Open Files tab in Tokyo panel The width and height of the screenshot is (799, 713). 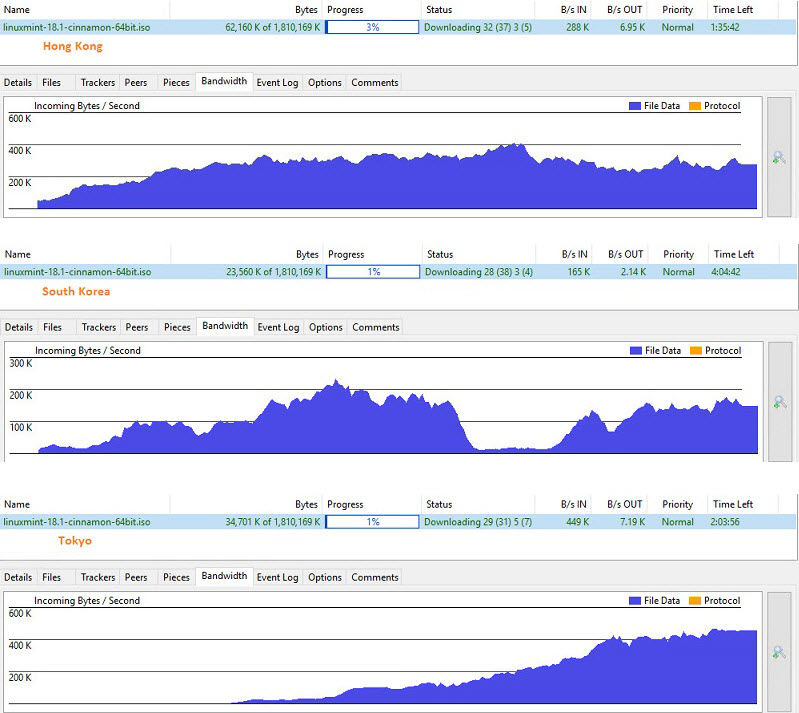[51, 577]
